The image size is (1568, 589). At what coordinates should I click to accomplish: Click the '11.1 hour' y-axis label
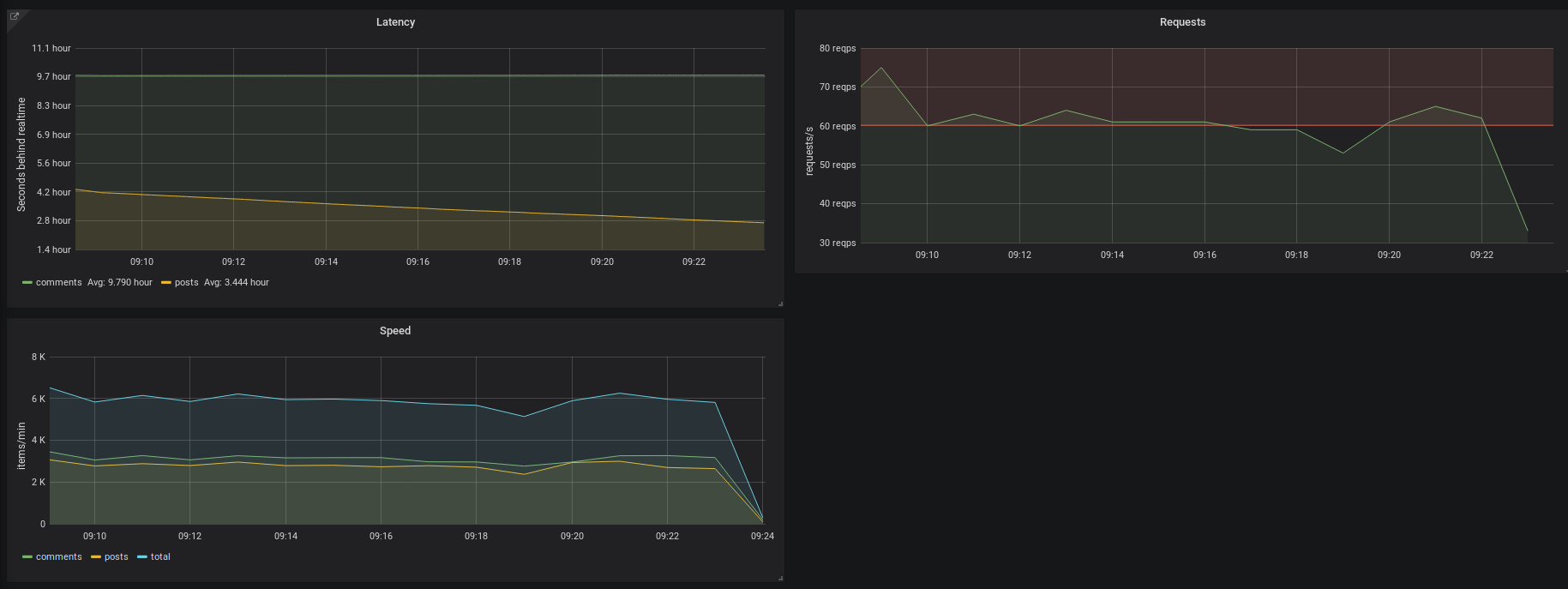pyautogui.click(x=51, y=48)
